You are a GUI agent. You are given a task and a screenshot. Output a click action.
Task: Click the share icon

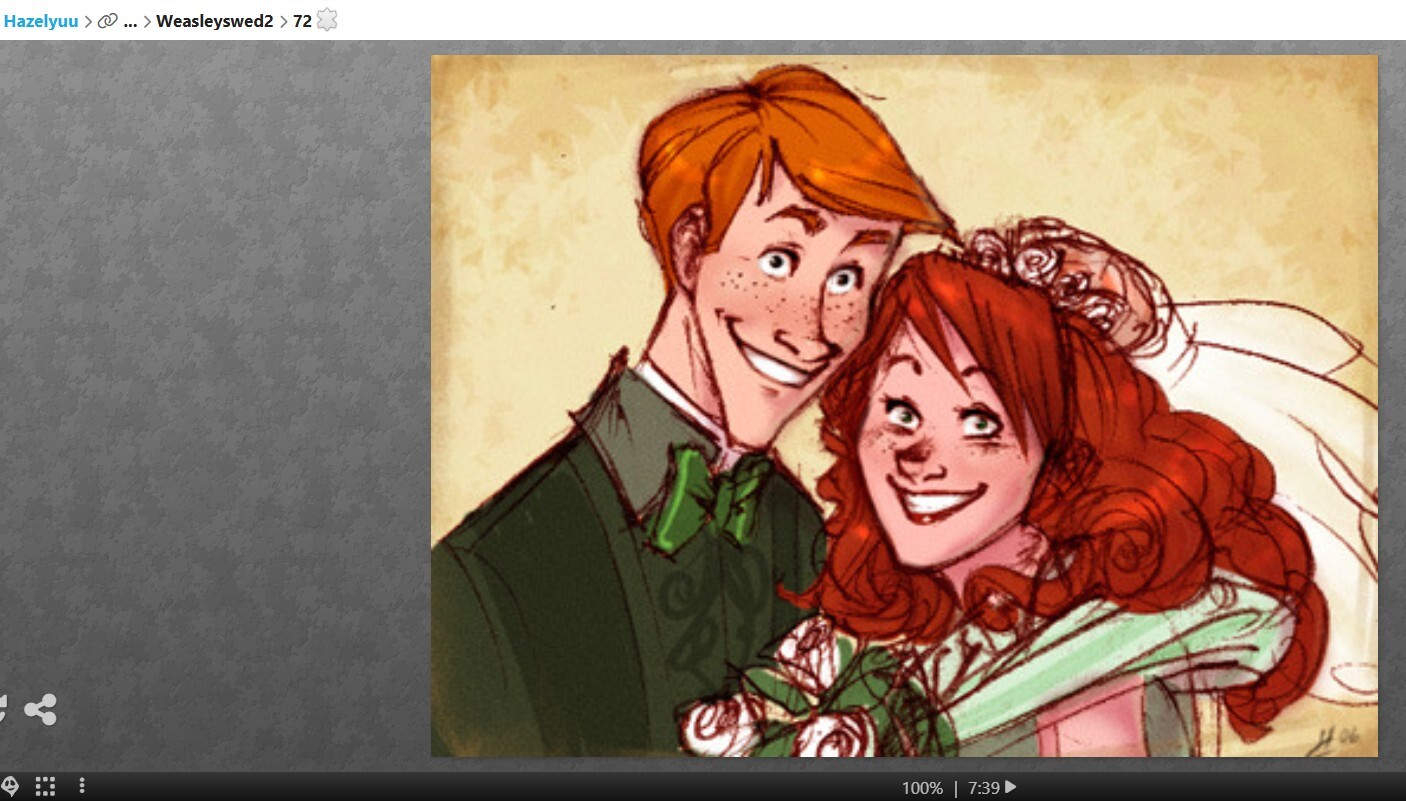40,710
